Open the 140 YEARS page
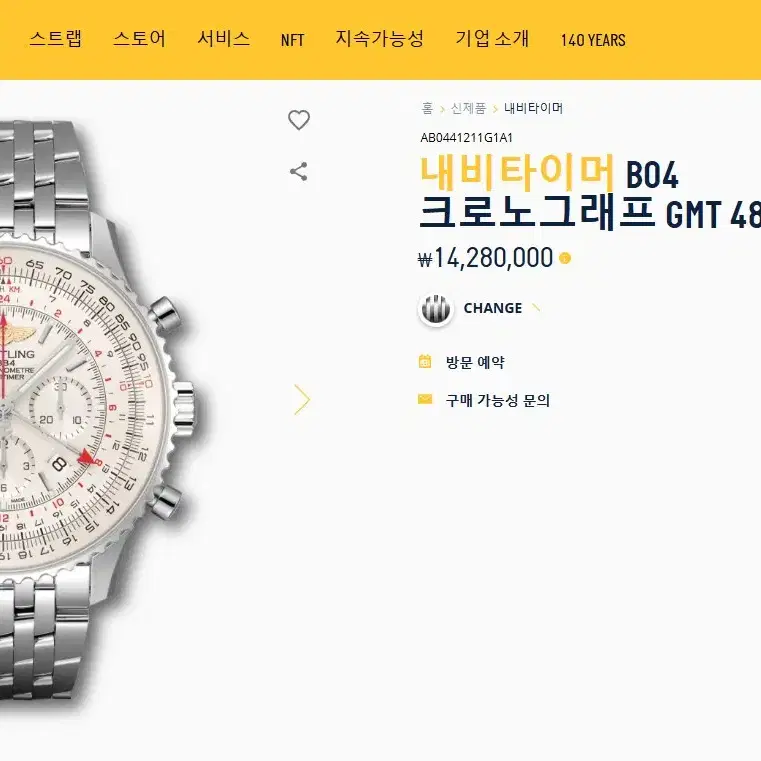Image resolution: width=761 pixels, height=761 pixels. pyautogui.click(x=593, y=40)
